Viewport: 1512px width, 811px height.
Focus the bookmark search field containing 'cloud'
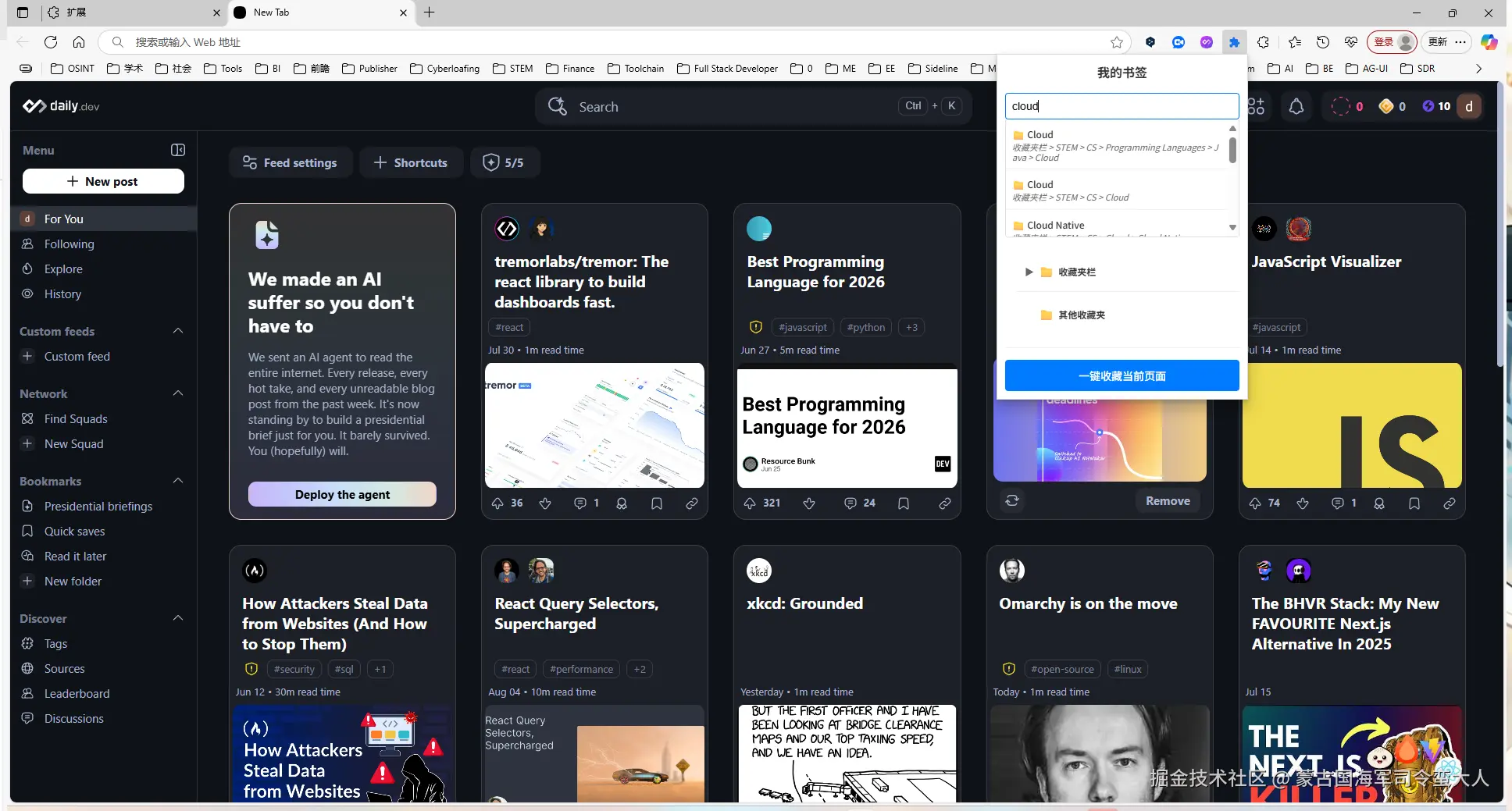click(x=1122, y=106)
